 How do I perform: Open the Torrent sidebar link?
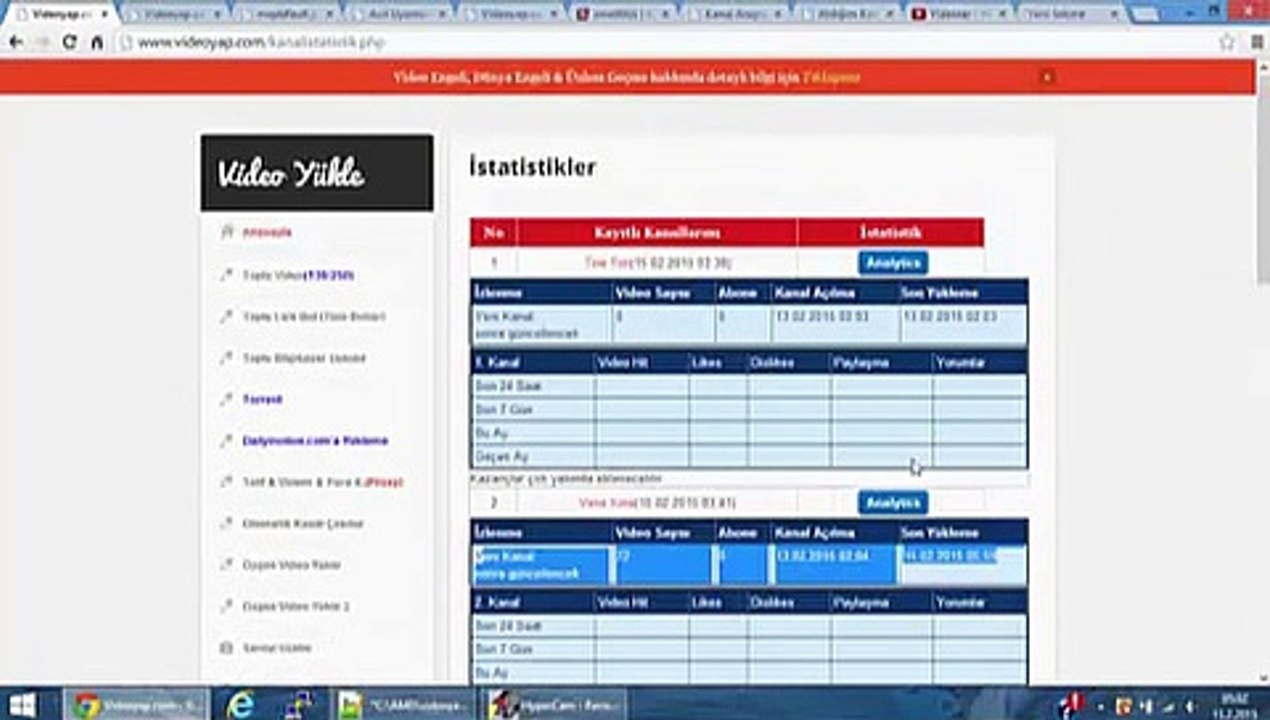[x=262, y=399]
